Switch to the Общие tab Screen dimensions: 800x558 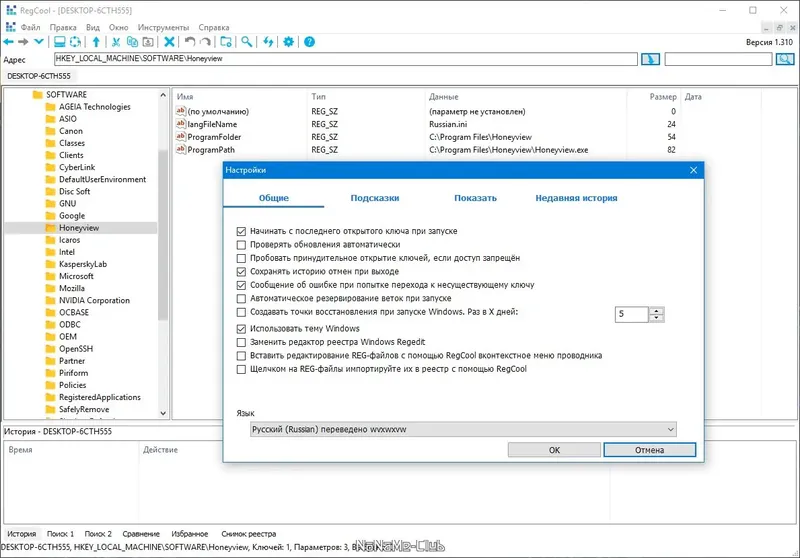[273, 198]
